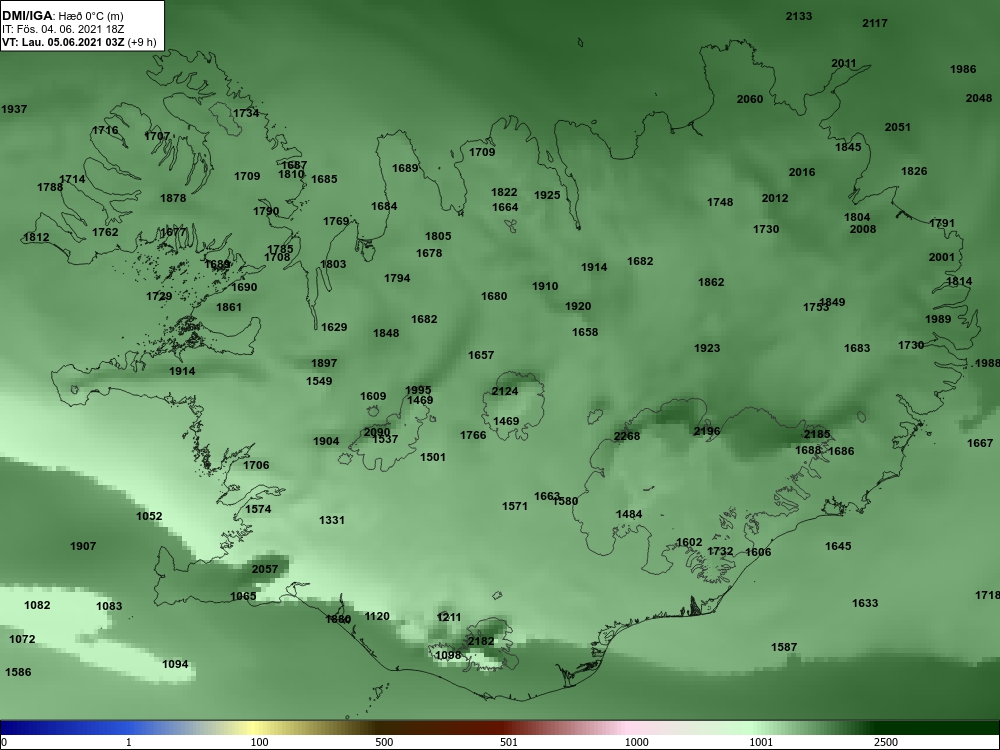1000x750 pixels.
Task: Select the Reykjanes value '2057'
Action: pos(265,569)
